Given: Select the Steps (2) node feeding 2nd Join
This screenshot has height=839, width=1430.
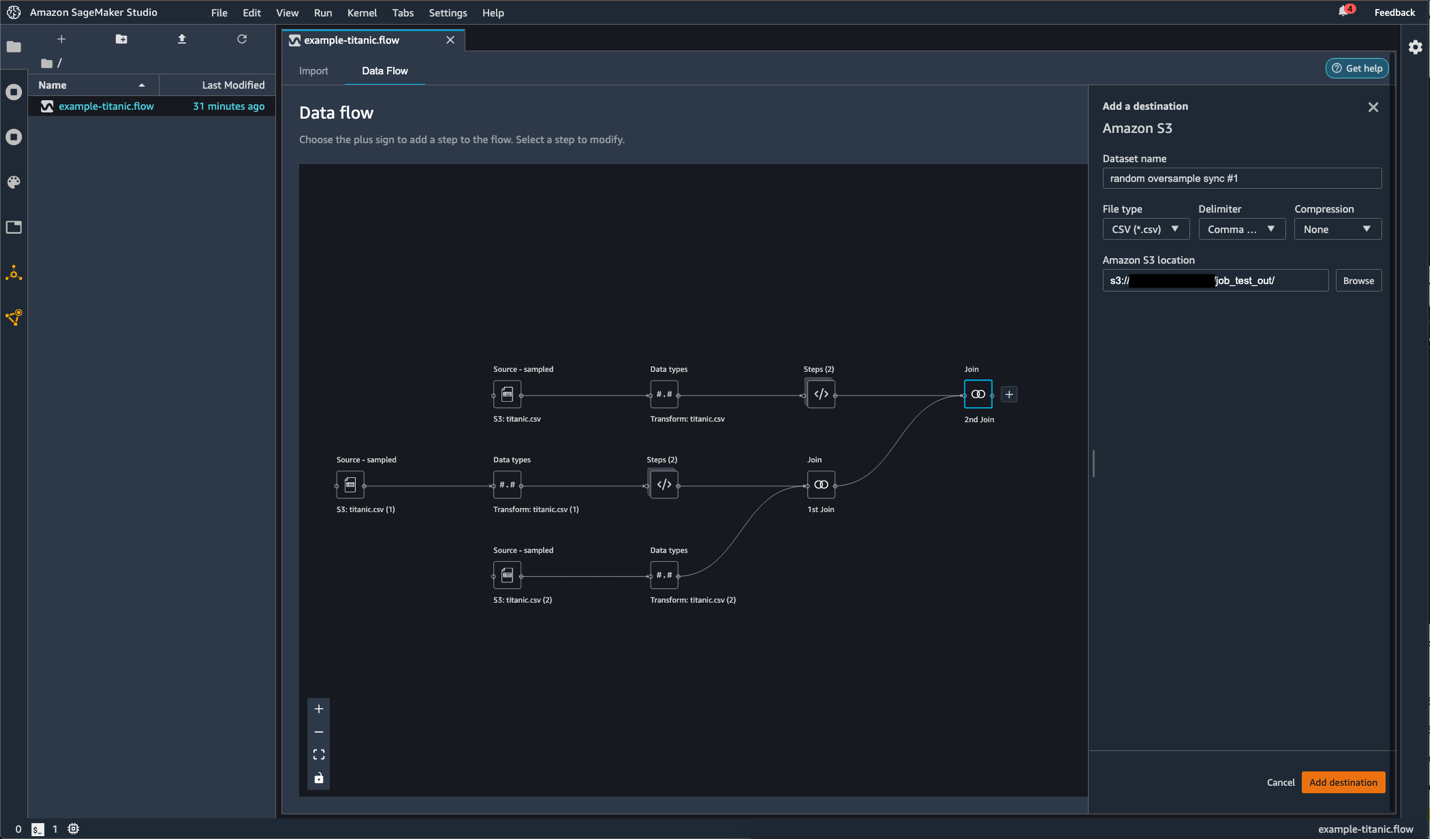Looking at the screenshot, I should coord(820,394).
